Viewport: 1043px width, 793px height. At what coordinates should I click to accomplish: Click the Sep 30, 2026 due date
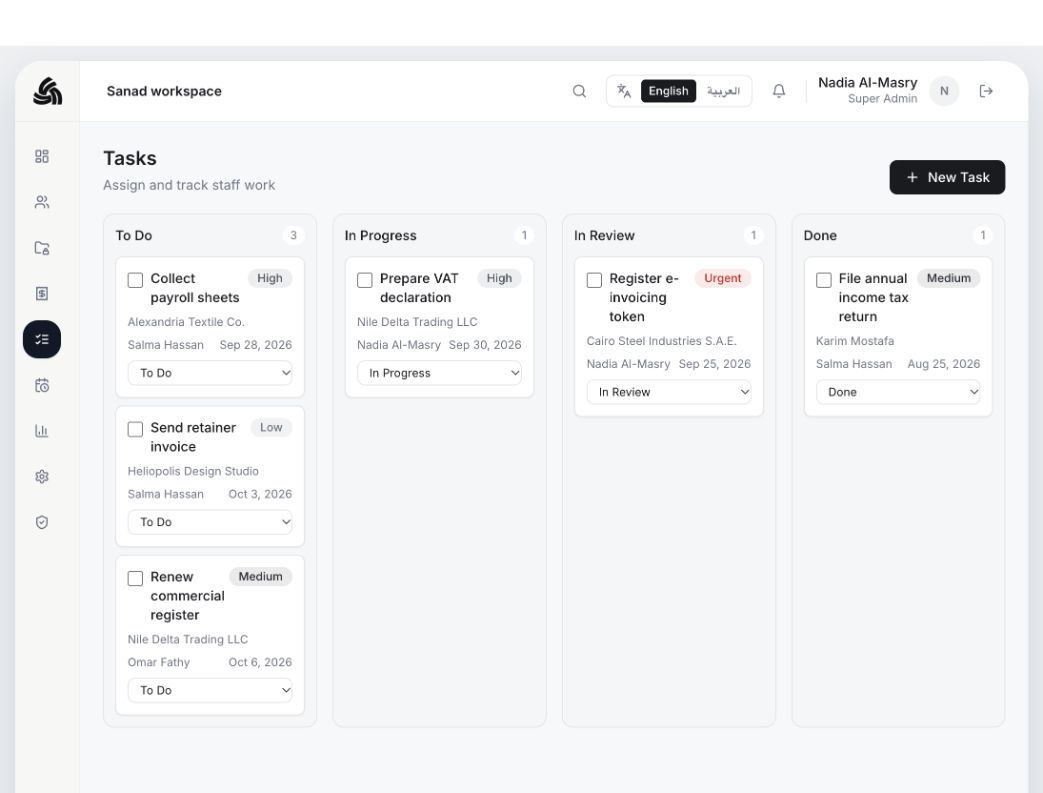(485, 345)
